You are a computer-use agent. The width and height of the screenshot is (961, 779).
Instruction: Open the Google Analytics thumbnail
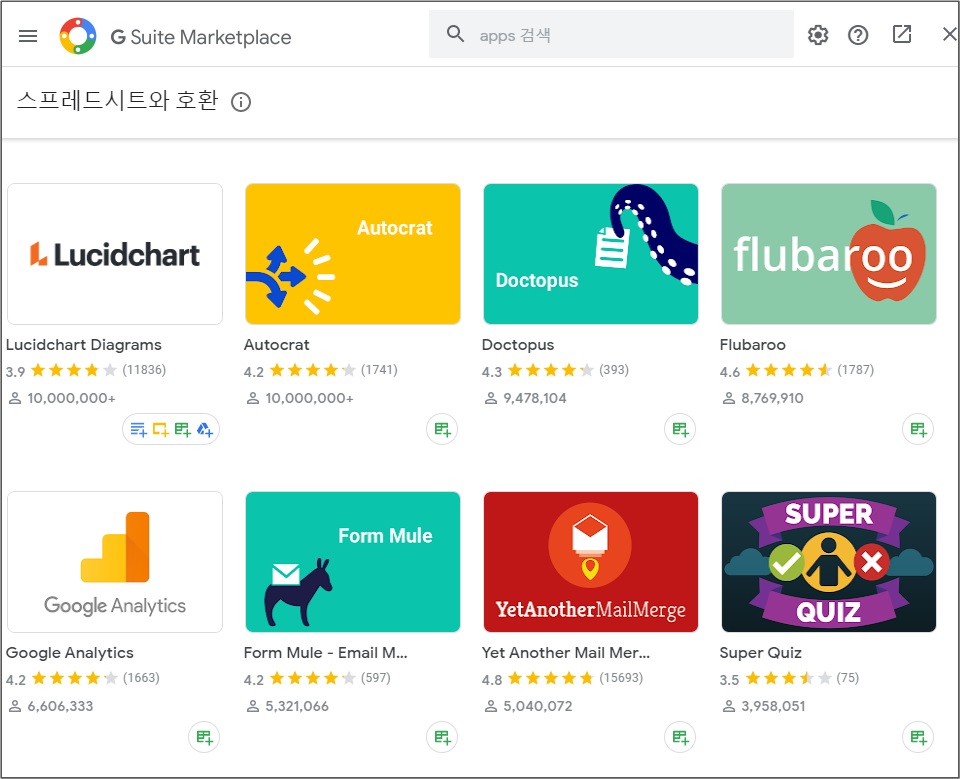point(115,562)
